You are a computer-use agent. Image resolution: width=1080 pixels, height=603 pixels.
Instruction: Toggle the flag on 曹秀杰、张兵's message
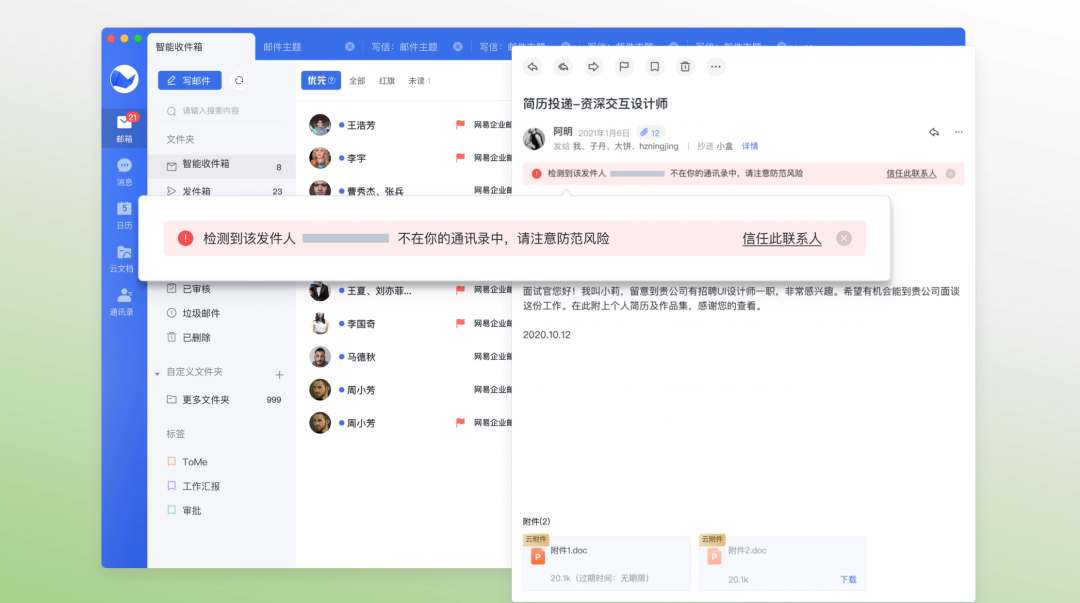tap(459, 189)
